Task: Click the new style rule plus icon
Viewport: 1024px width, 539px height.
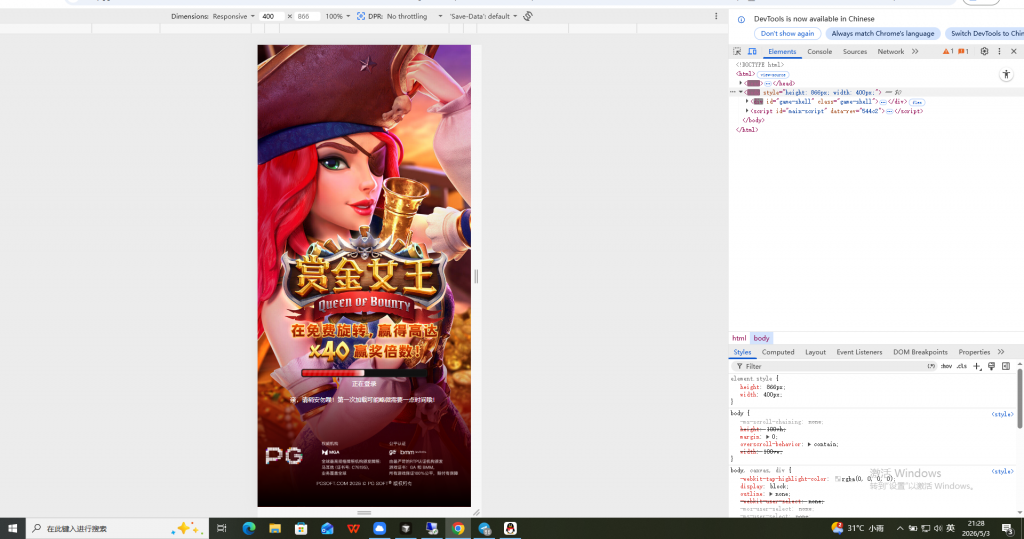Action: (x=977, y=367)
